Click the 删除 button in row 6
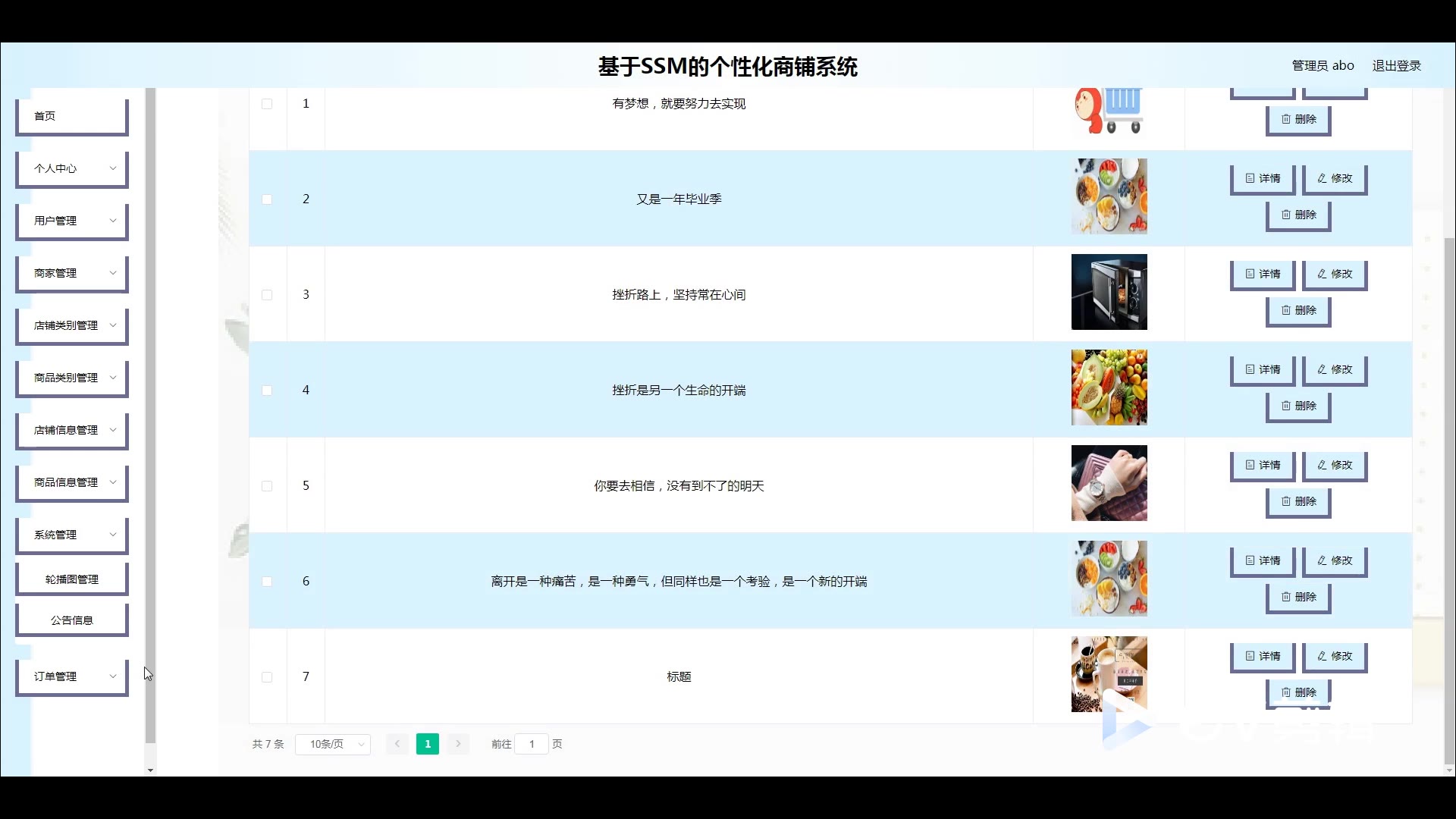Image resolution: width=1456 pixels, height=819 pixels. click(1298, 597)
